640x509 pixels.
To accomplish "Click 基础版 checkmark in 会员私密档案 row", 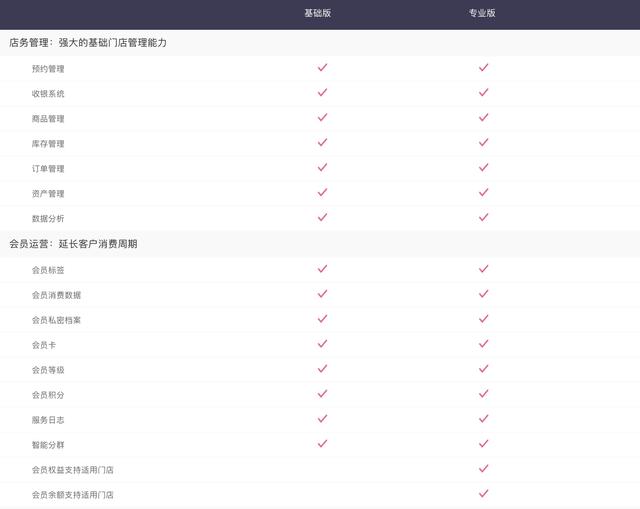I will 322,318.
